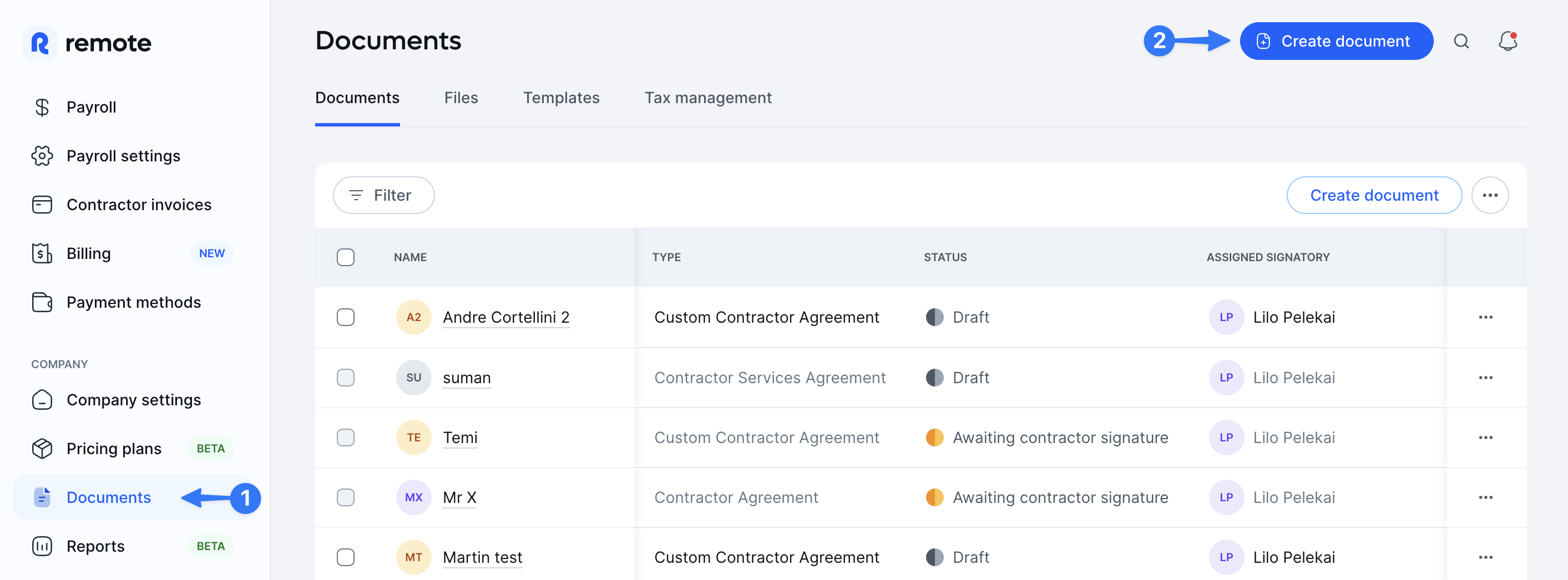1568x580 pixels.
Task: Check the box for suman
Action: coord(345,378)
